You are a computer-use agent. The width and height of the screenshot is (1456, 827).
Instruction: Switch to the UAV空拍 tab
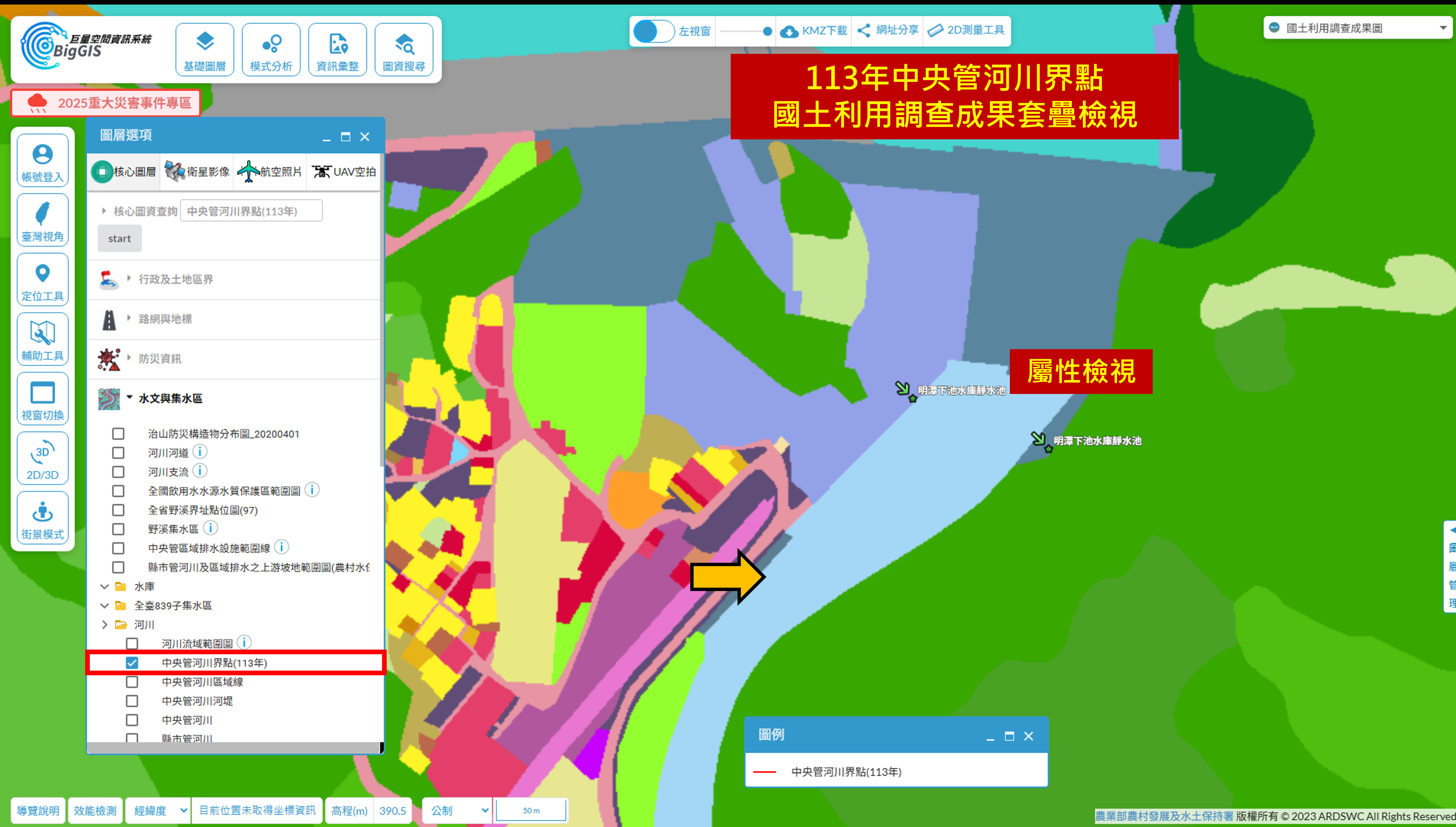[344, 171]
